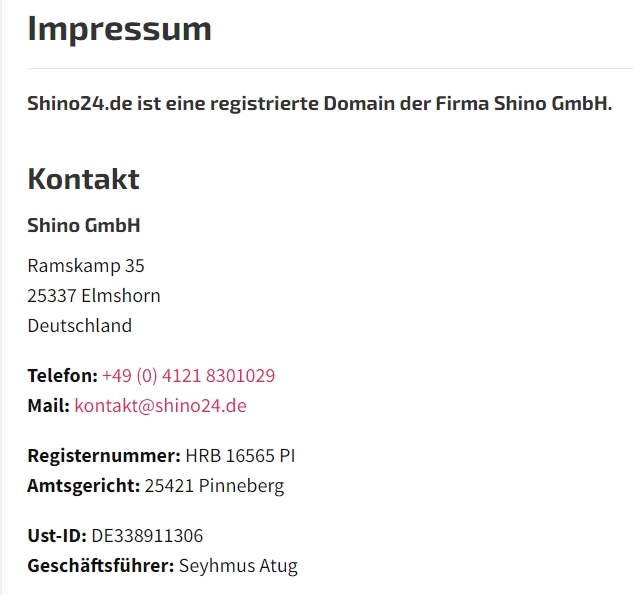The height and width of the screenshot is (595, 633).
Task: Click the Impressum page heading
Action: pyautogui.click(x=119, y=29)
